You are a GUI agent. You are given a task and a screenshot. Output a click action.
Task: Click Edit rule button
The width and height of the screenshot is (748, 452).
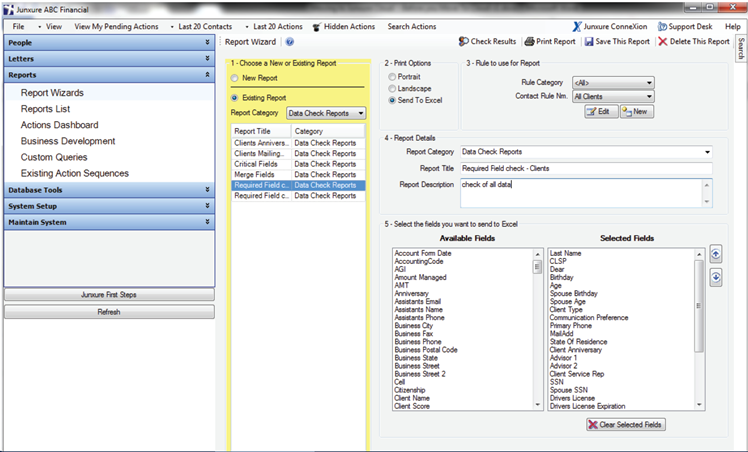[x=601, y=112]
